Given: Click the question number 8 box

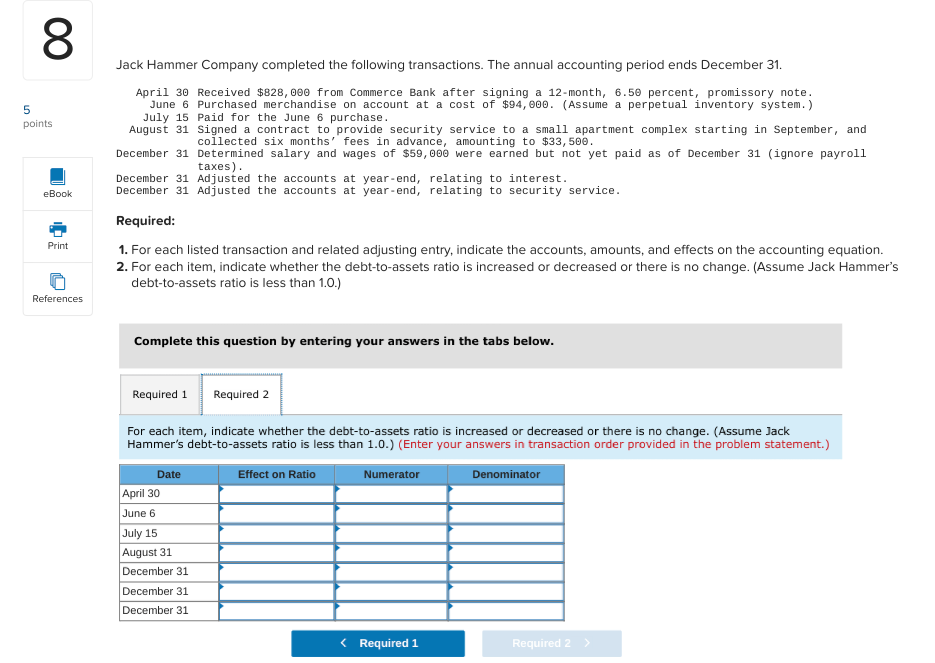Looking at the screenshot, I should tap(58, 40).
